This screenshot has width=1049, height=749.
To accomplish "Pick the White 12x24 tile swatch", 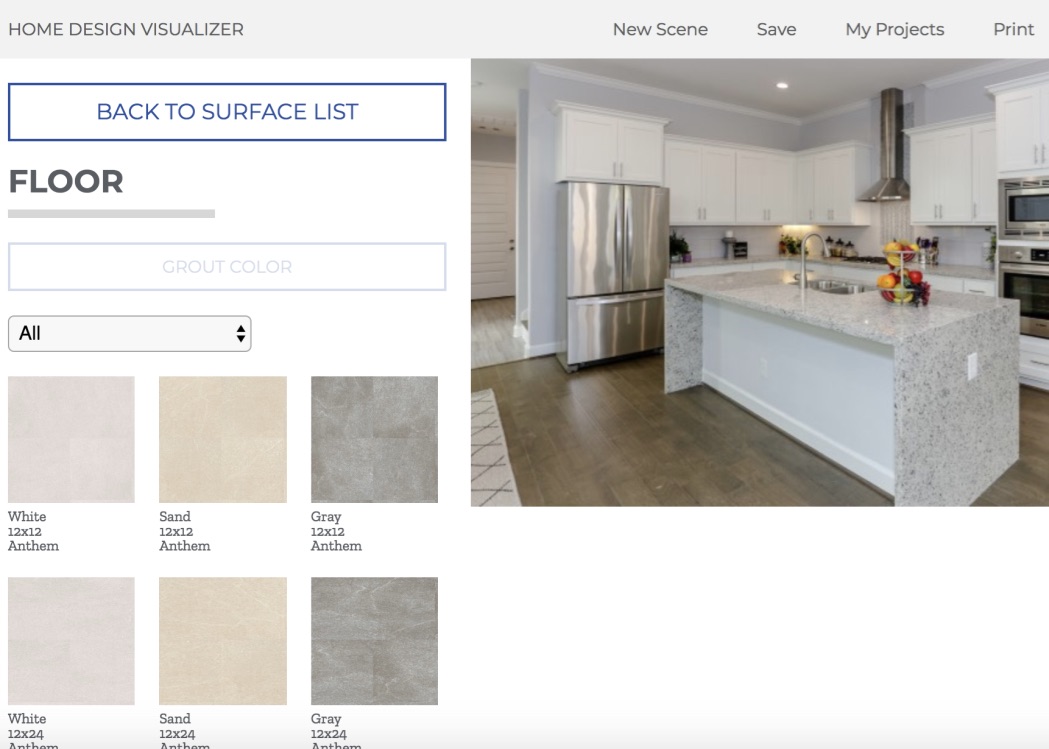I will [71, 641].
